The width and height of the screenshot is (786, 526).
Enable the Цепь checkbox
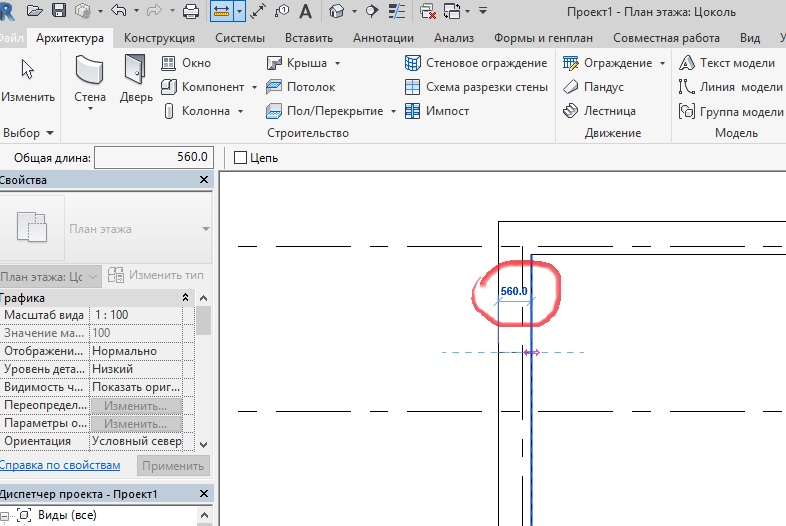(240, 157)
